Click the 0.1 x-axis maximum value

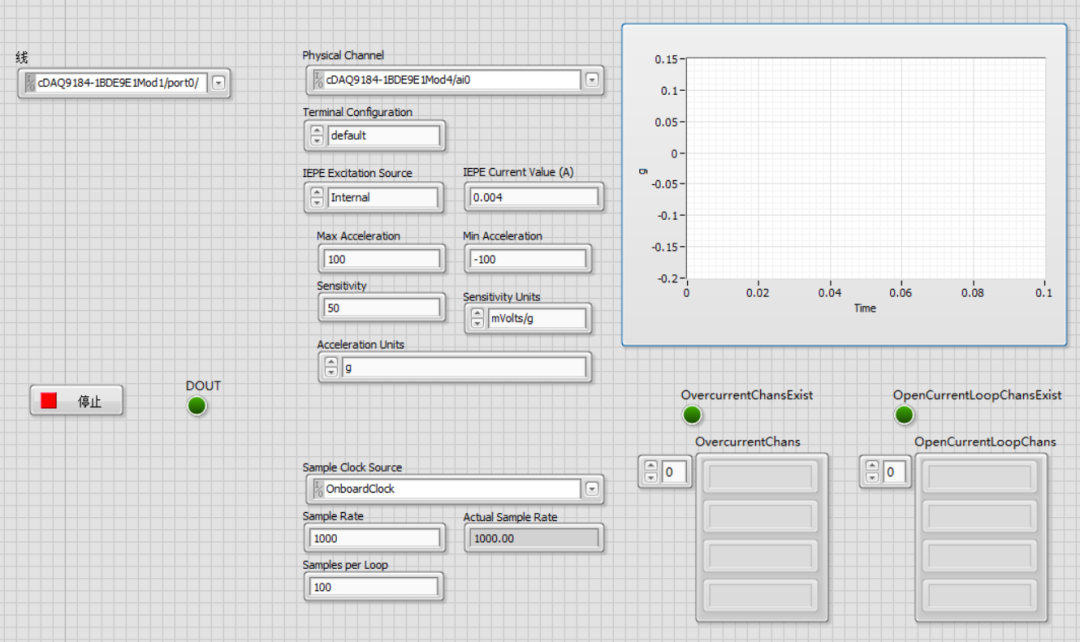point(1043,293)
